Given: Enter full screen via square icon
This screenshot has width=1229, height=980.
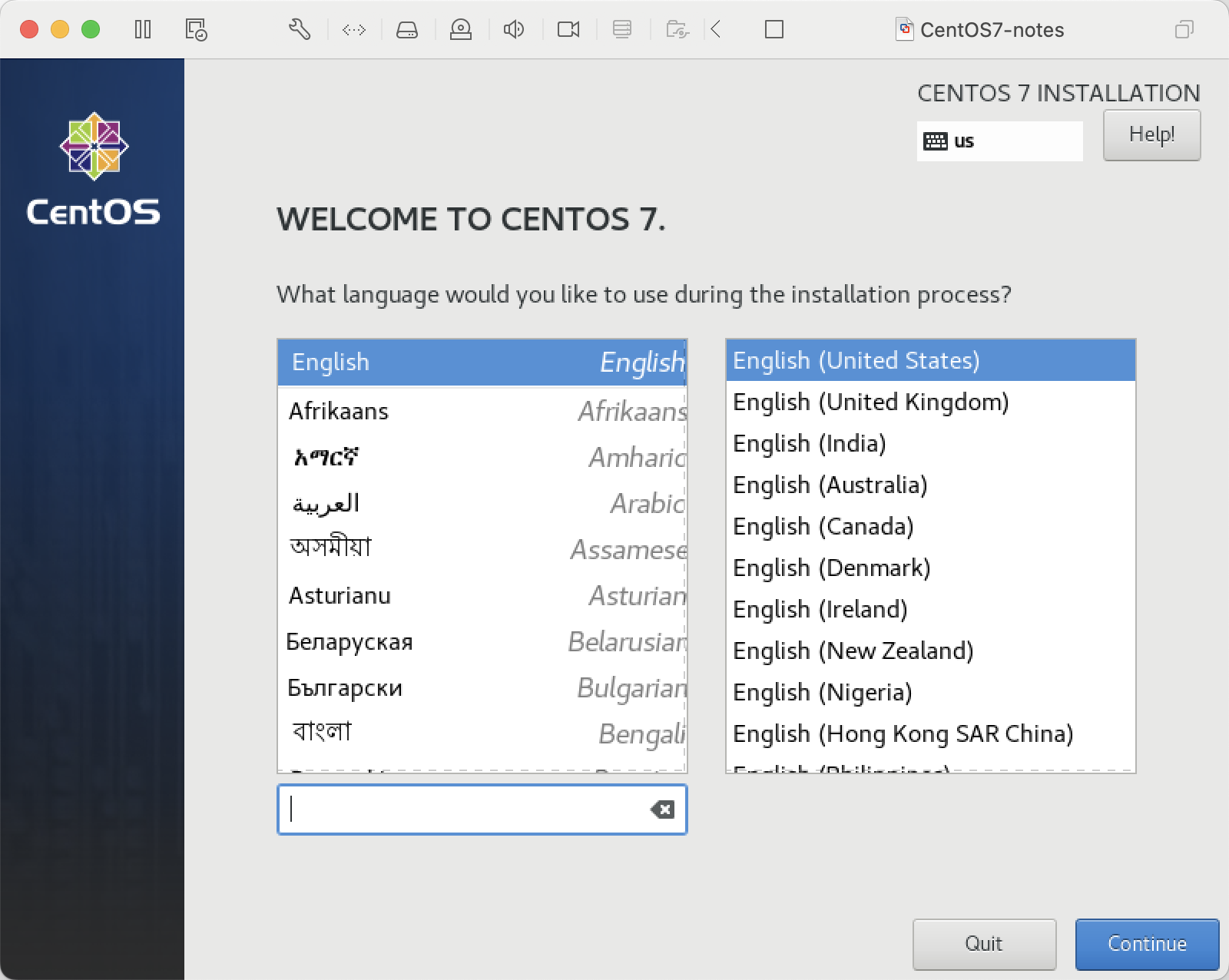Looking at the screenshot, I should click(774, 30).
